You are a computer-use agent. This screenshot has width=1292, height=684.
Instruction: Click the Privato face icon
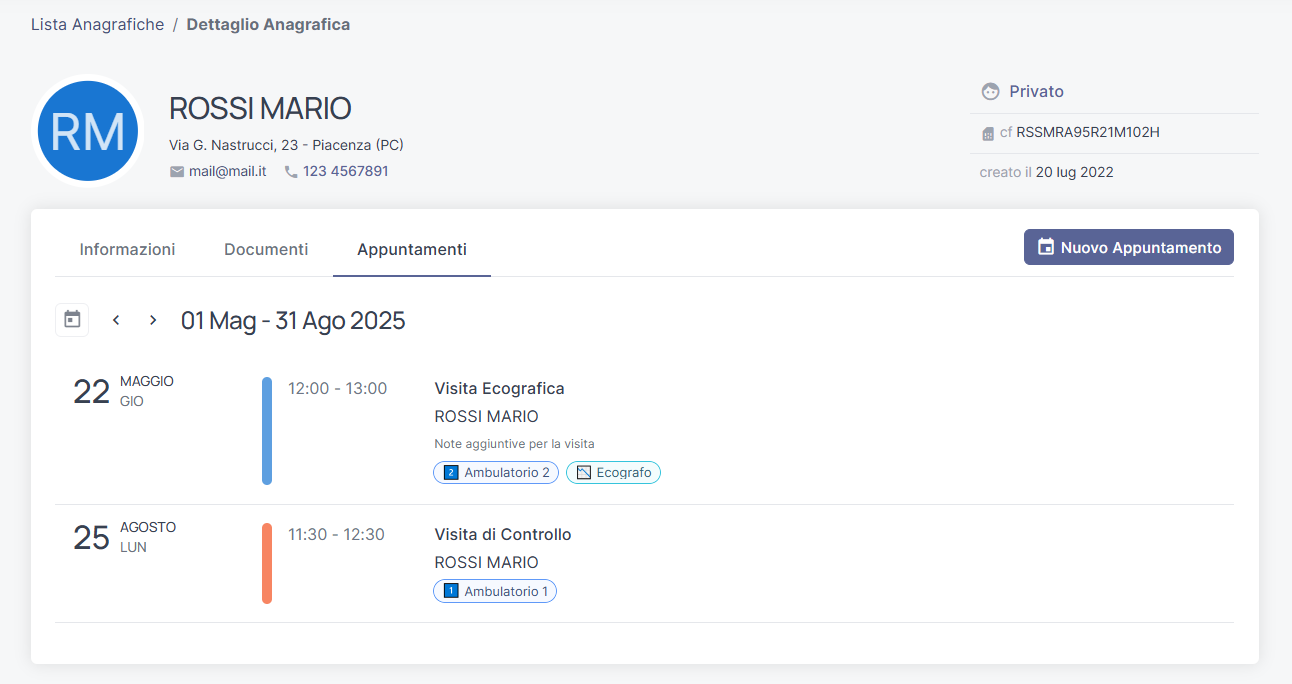click(990, 92)
